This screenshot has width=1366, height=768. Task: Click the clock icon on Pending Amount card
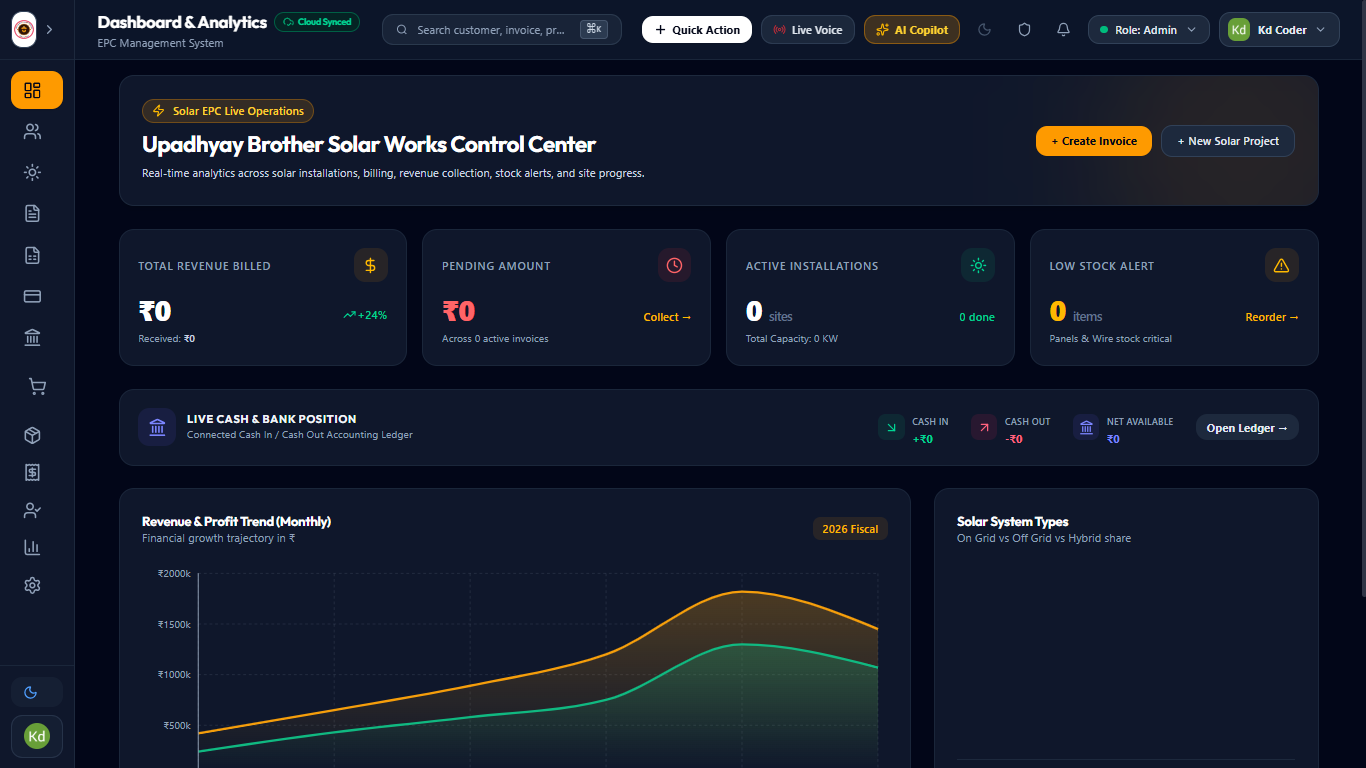click(x=675, y=265)
